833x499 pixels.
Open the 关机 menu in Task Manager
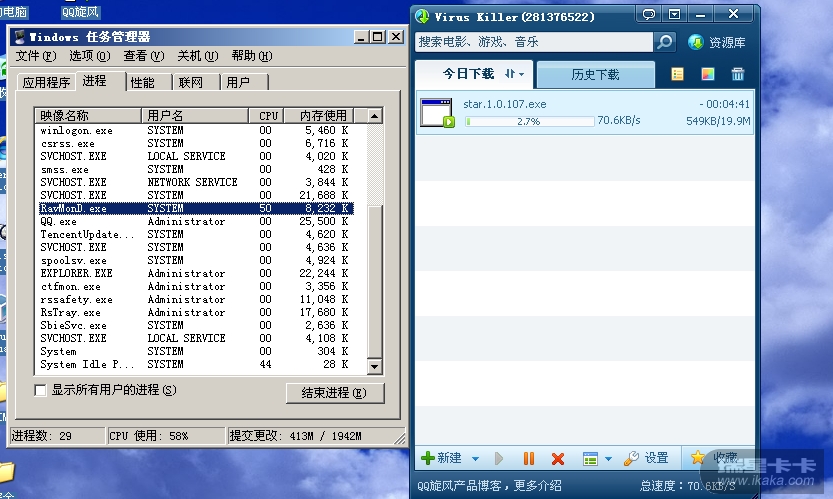[x=197, y=56]
